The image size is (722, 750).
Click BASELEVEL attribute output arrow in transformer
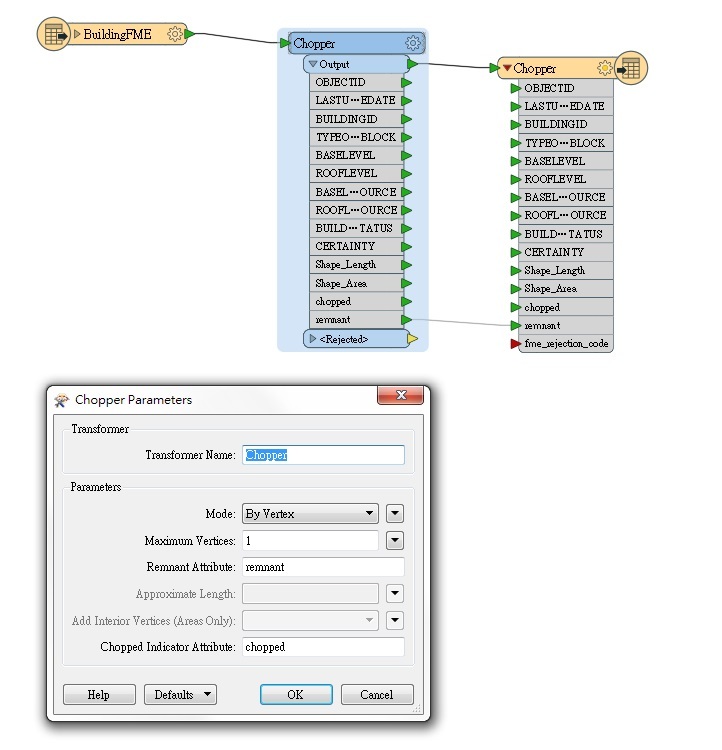407,155
